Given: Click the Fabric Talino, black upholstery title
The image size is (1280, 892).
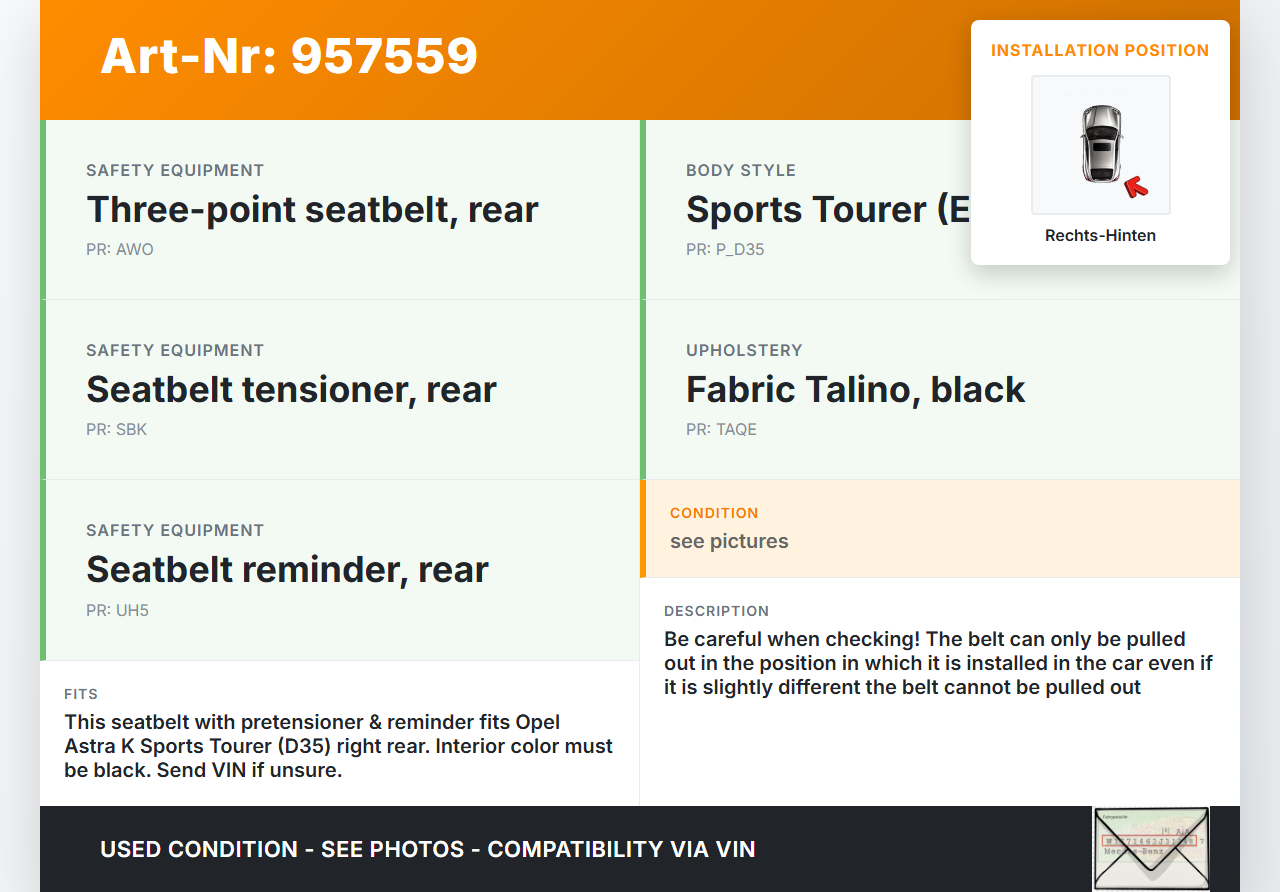Looking at the screenshot, I should 855,390.
